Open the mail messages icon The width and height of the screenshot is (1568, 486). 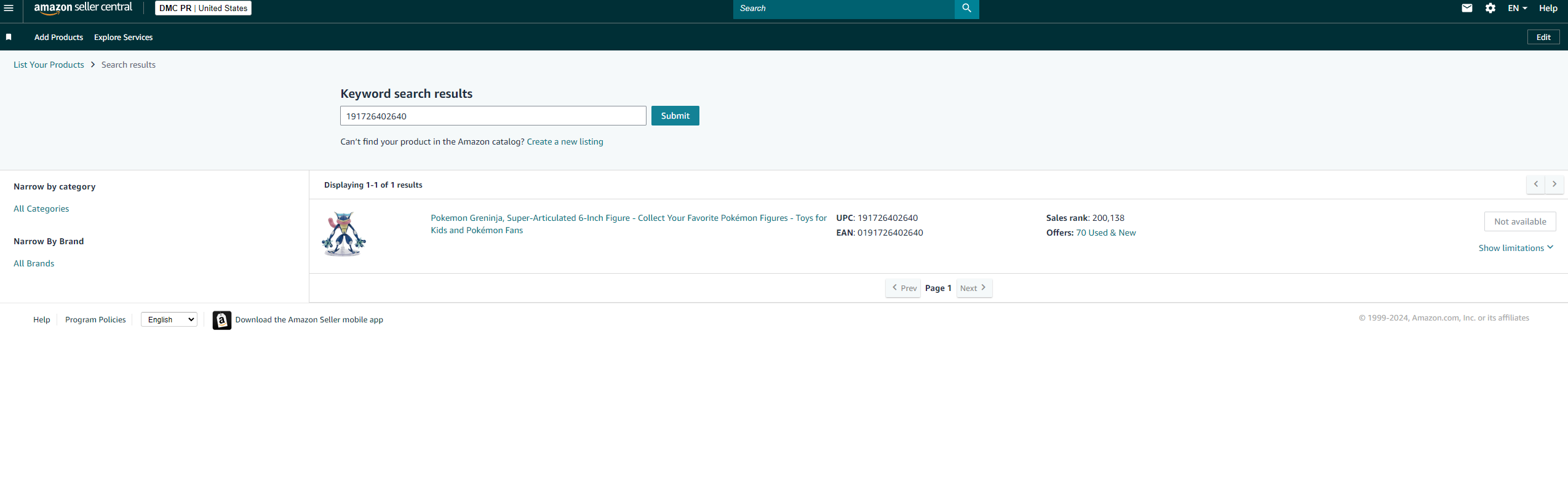click(x=1467, y=8)
